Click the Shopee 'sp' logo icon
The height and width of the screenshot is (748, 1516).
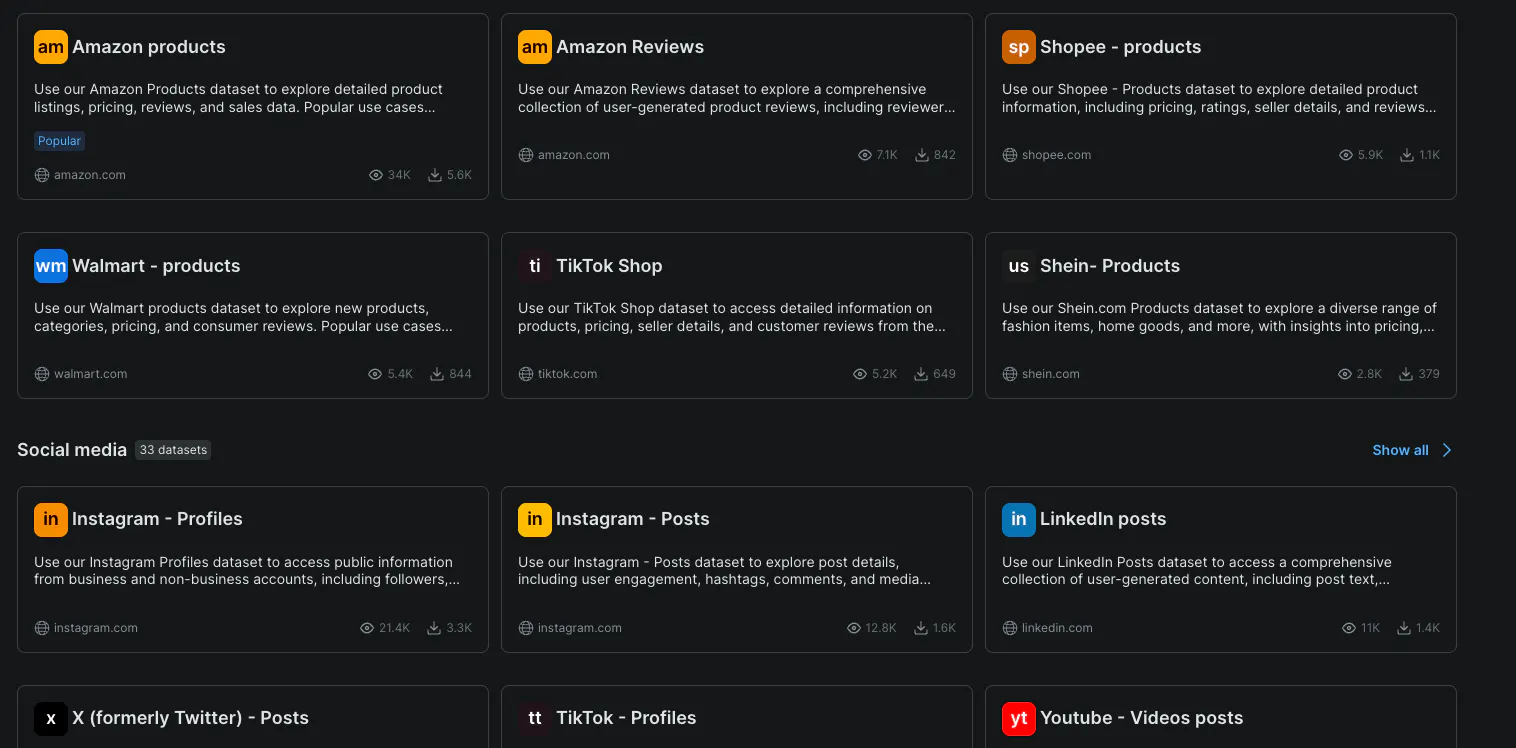pyautogui.click(x=1019, y=47)
